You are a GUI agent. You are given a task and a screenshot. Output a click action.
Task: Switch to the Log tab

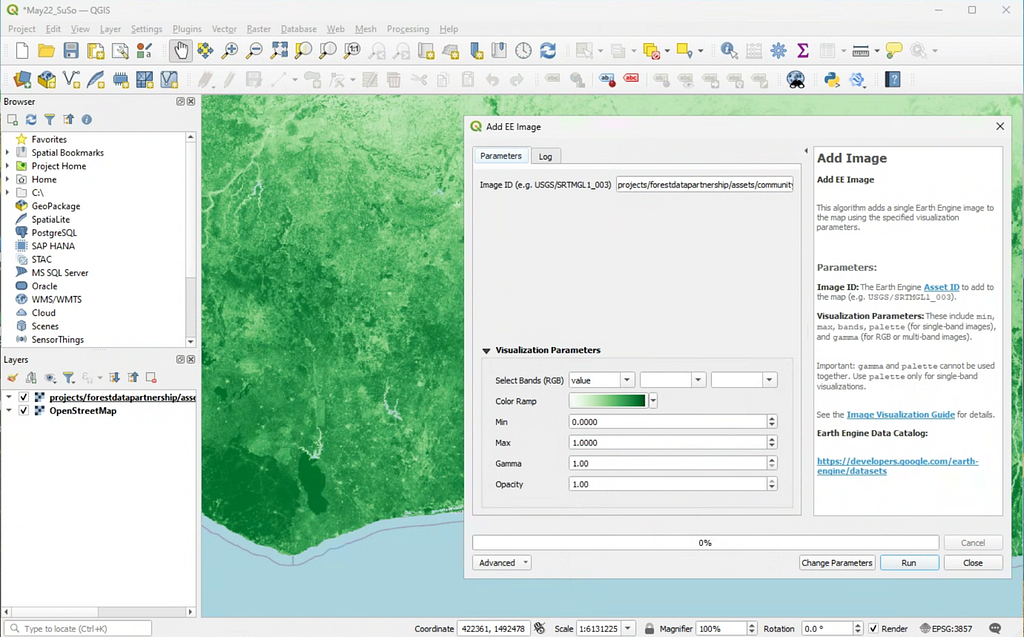(x=545, y=156)
